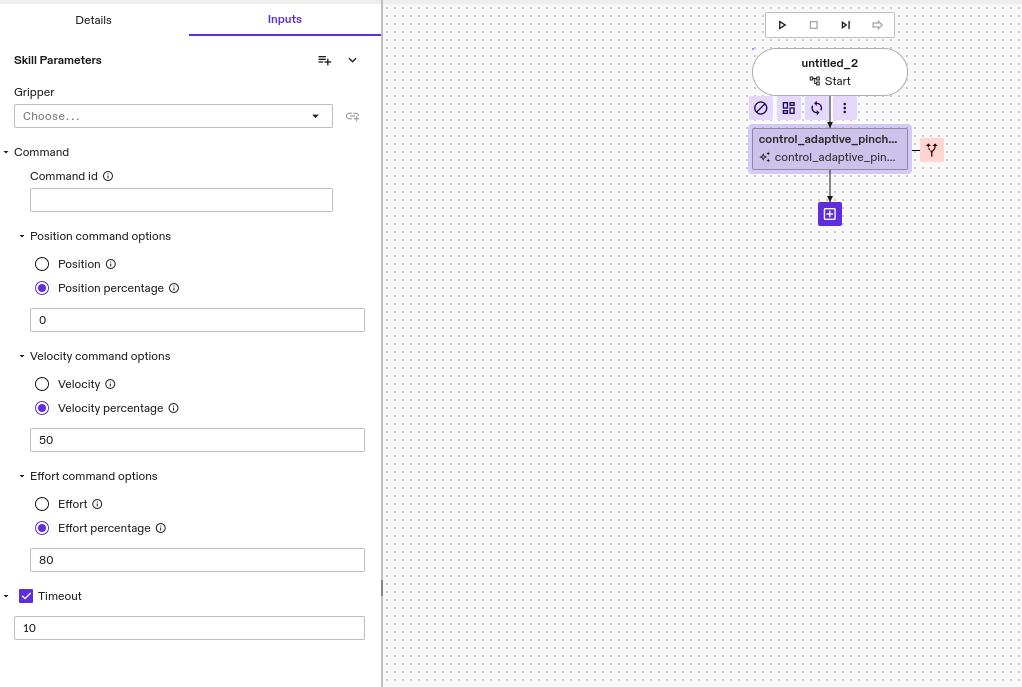Click the link icon next to the Gripper field

(x=352, y=116)
